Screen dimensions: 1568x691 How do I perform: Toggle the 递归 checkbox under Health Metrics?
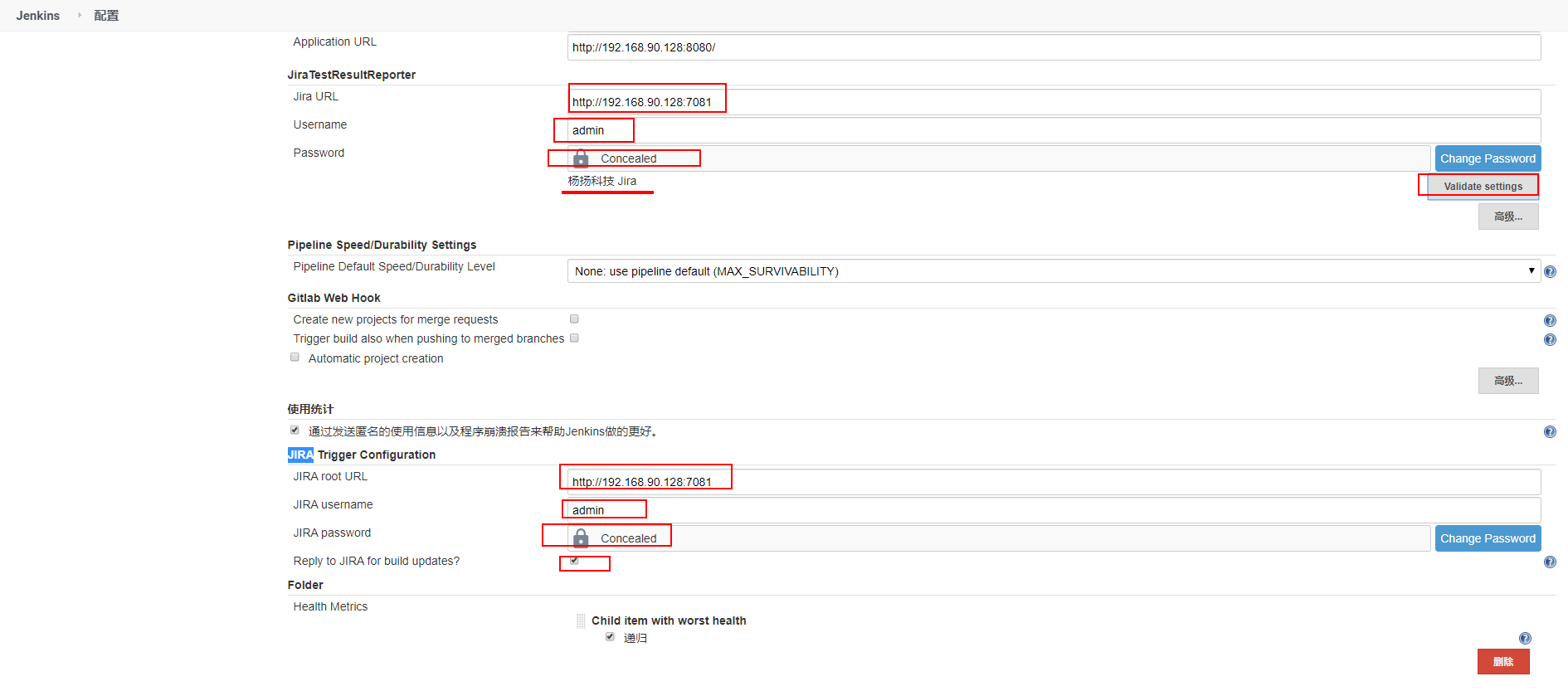pyautogui.click(x=610, y=637)
